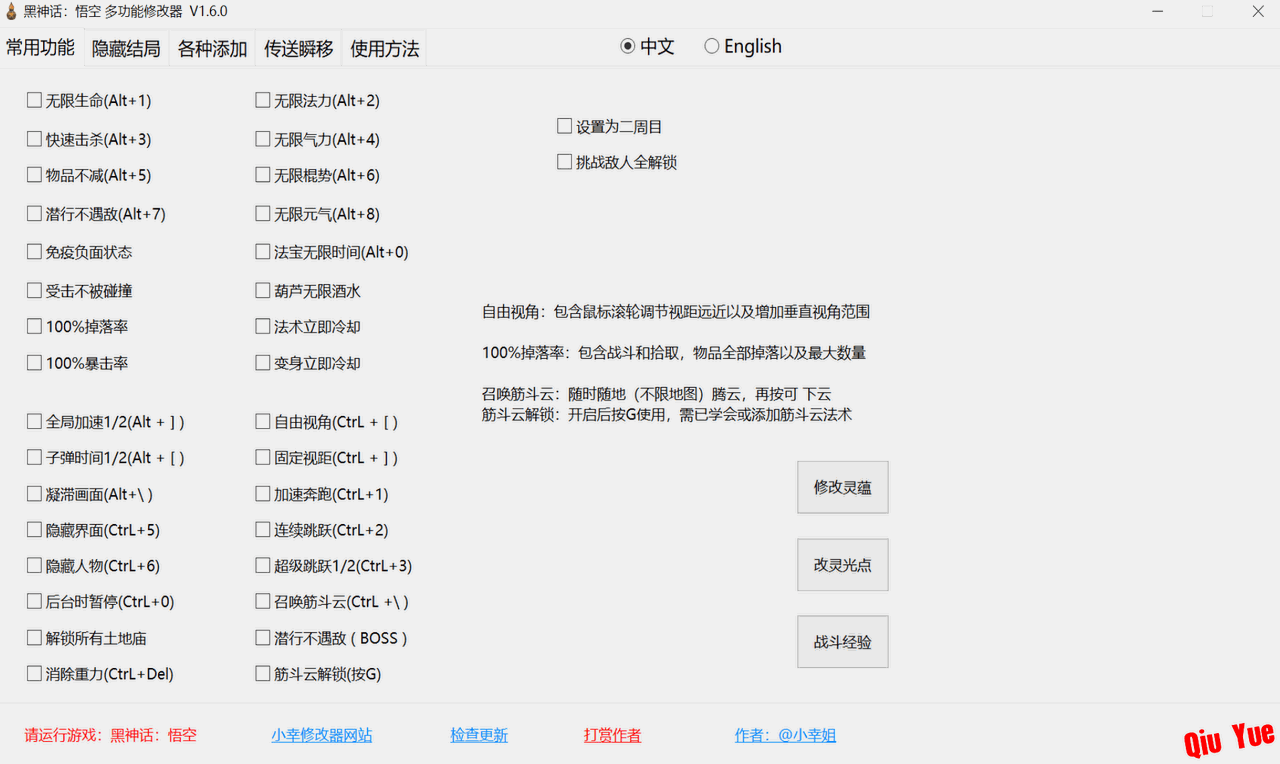Click the 自由视角 description line
The height and width of the screenshot is (764, 1280).
pos(676,312)
